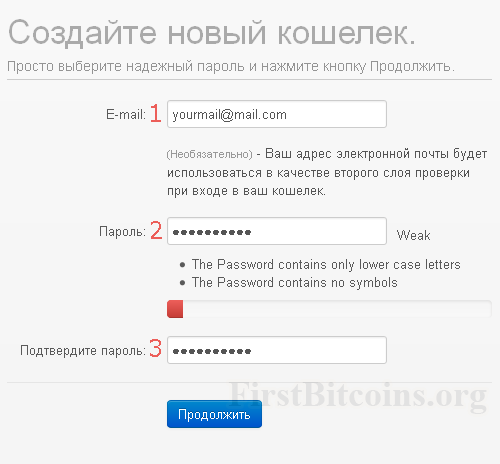This screenshot has height=464, width=500.
Task: Click the red number 3 marker
Action: (155, 348)
